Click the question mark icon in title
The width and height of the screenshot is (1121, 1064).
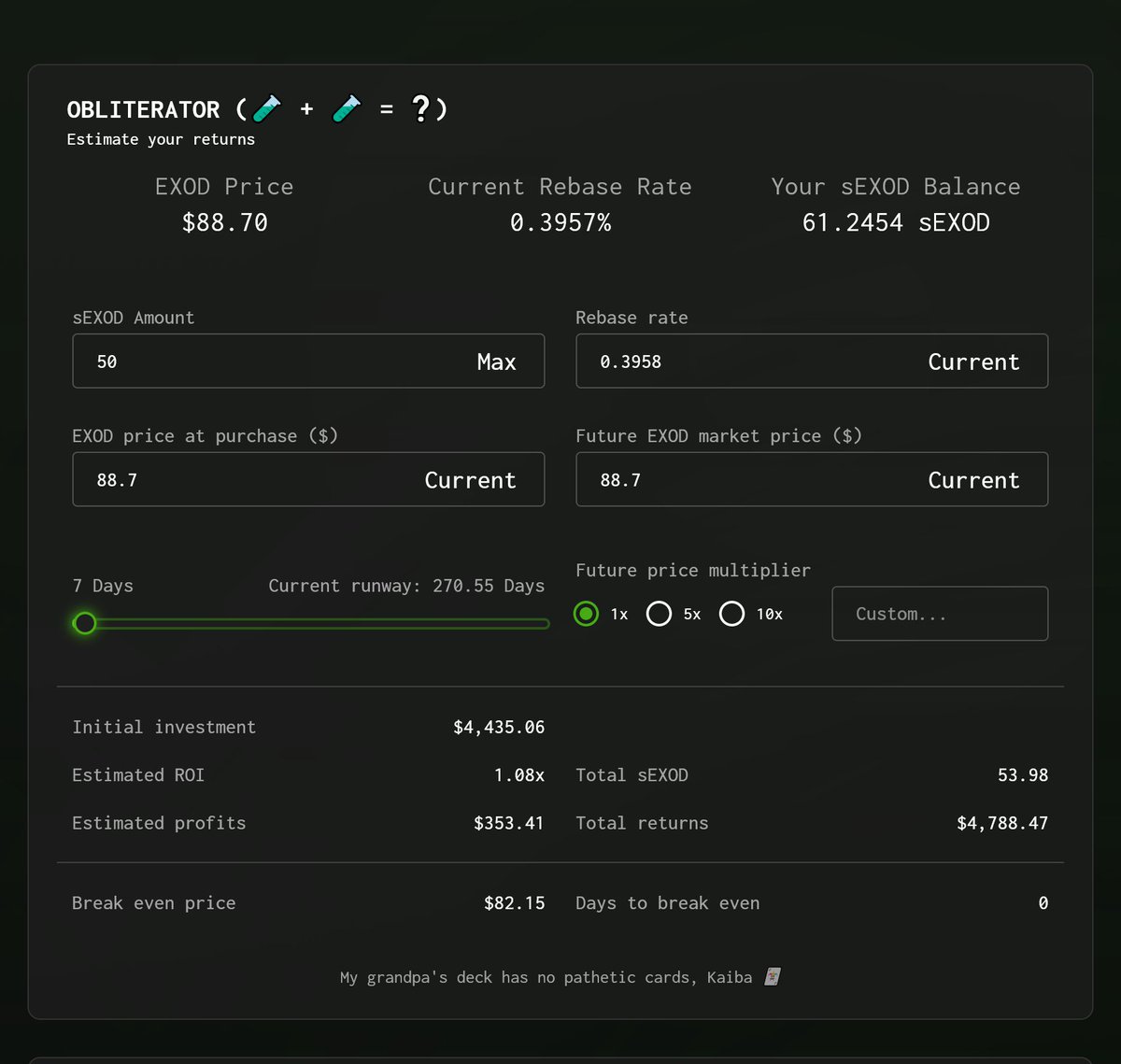click(421, 109)
